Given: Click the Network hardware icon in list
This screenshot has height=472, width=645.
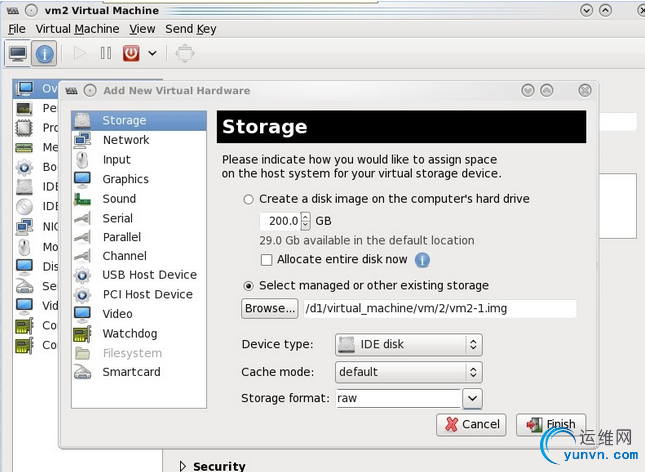Looking at the screenshot, I should point(83,140).
